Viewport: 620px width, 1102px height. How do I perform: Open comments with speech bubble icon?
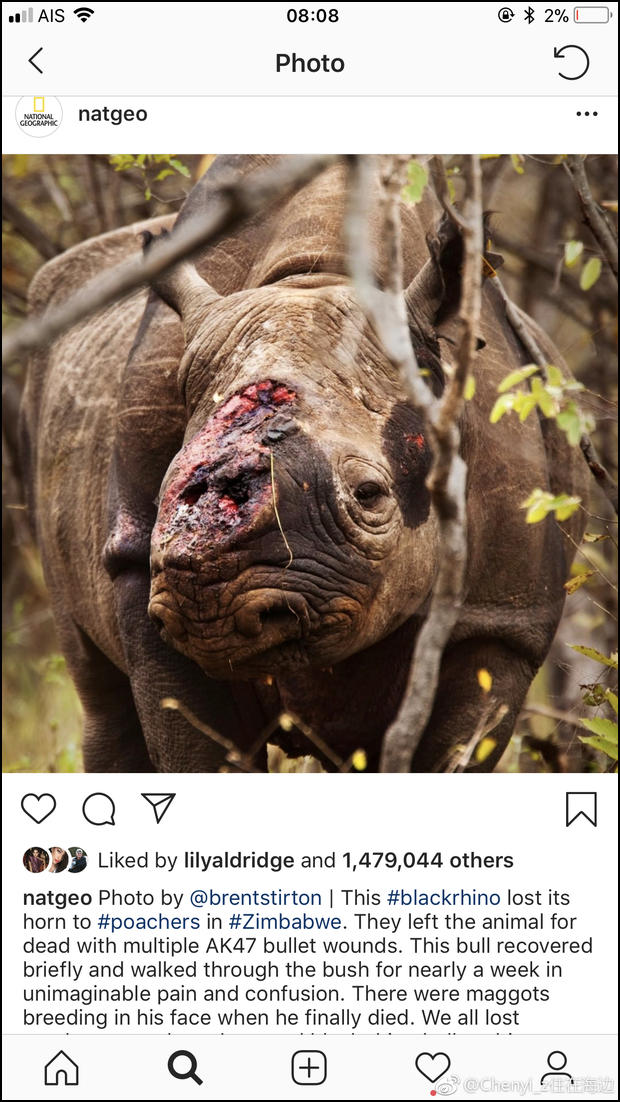pos(98,808)
